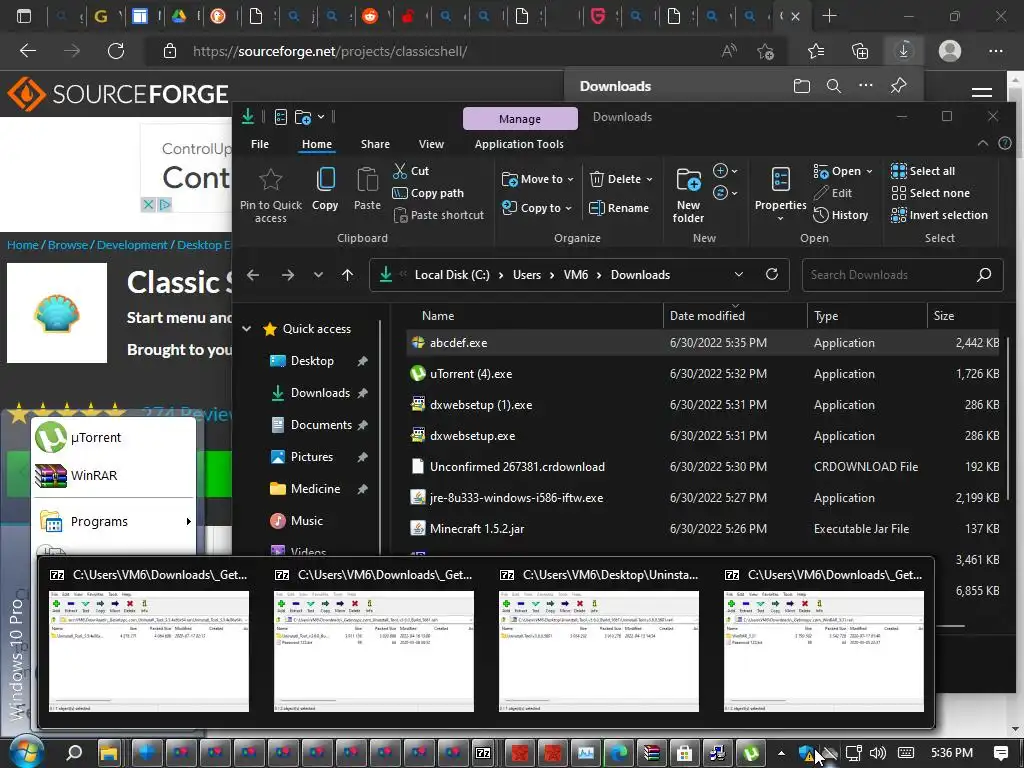Refresh the SourceForge page
This screenshot has height=768, width=1024.
[116, 51]
